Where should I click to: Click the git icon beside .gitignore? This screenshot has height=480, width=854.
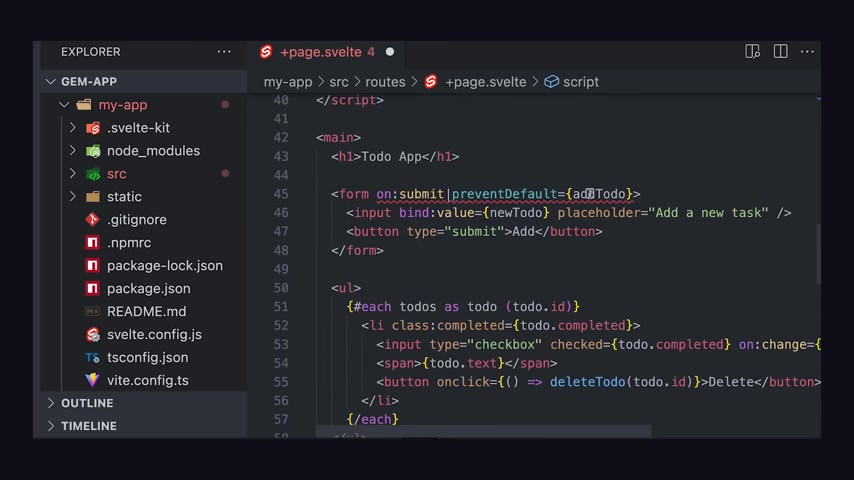coord(93,220)
